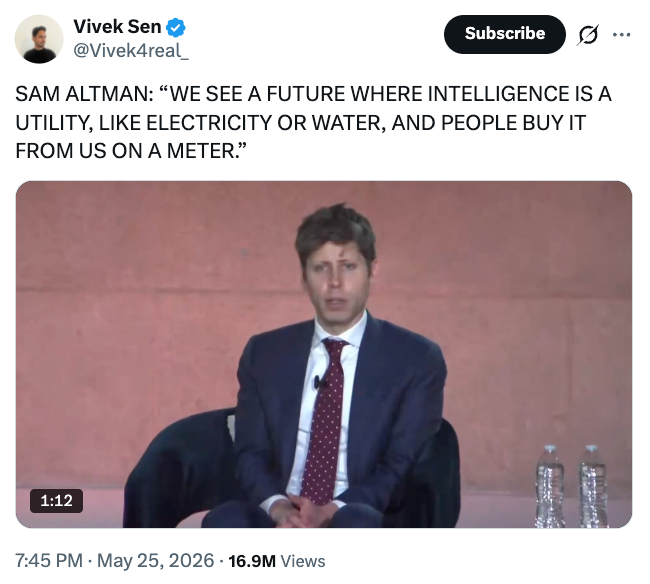
Task: Click the tweet line ending with METER
Action: tap(131, 150)
